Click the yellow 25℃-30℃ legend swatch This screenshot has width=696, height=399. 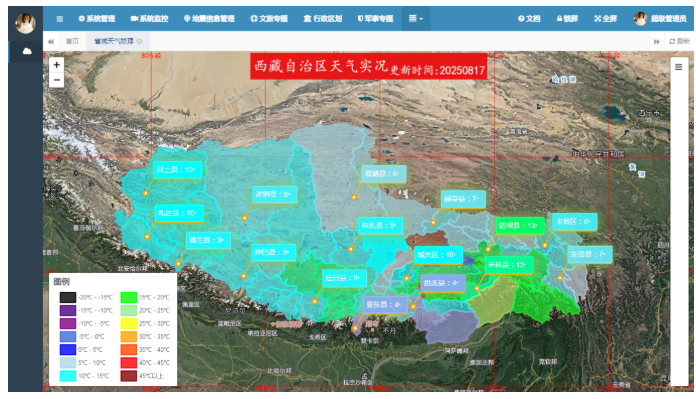coord(129,324)
